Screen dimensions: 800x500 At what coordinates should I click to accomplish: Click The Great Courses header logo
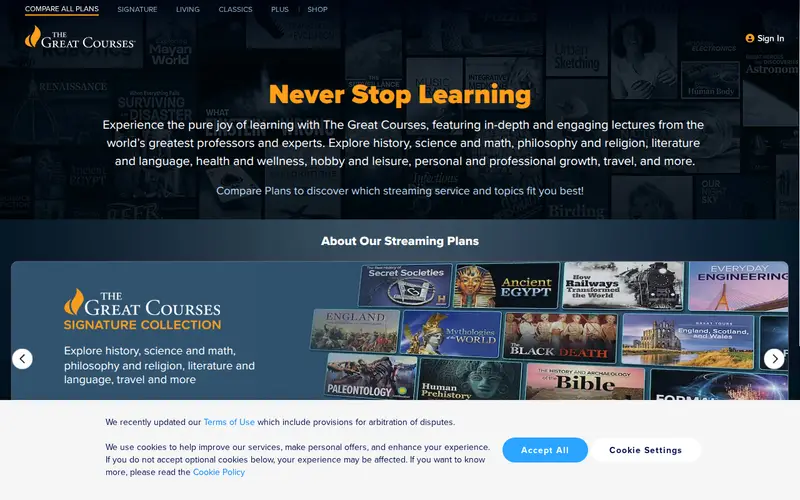click(80, 37)
